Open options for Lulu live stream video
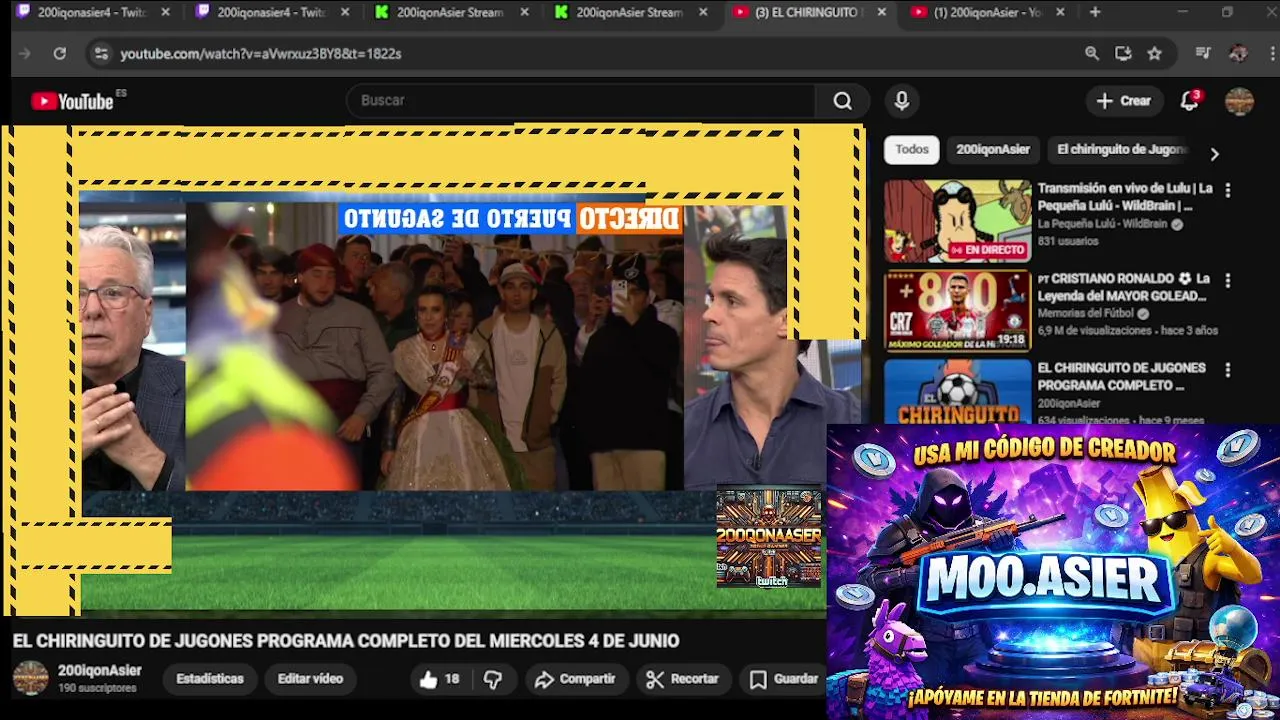Viewport: 1280px width, 720px height. (x=1228, y=190)
